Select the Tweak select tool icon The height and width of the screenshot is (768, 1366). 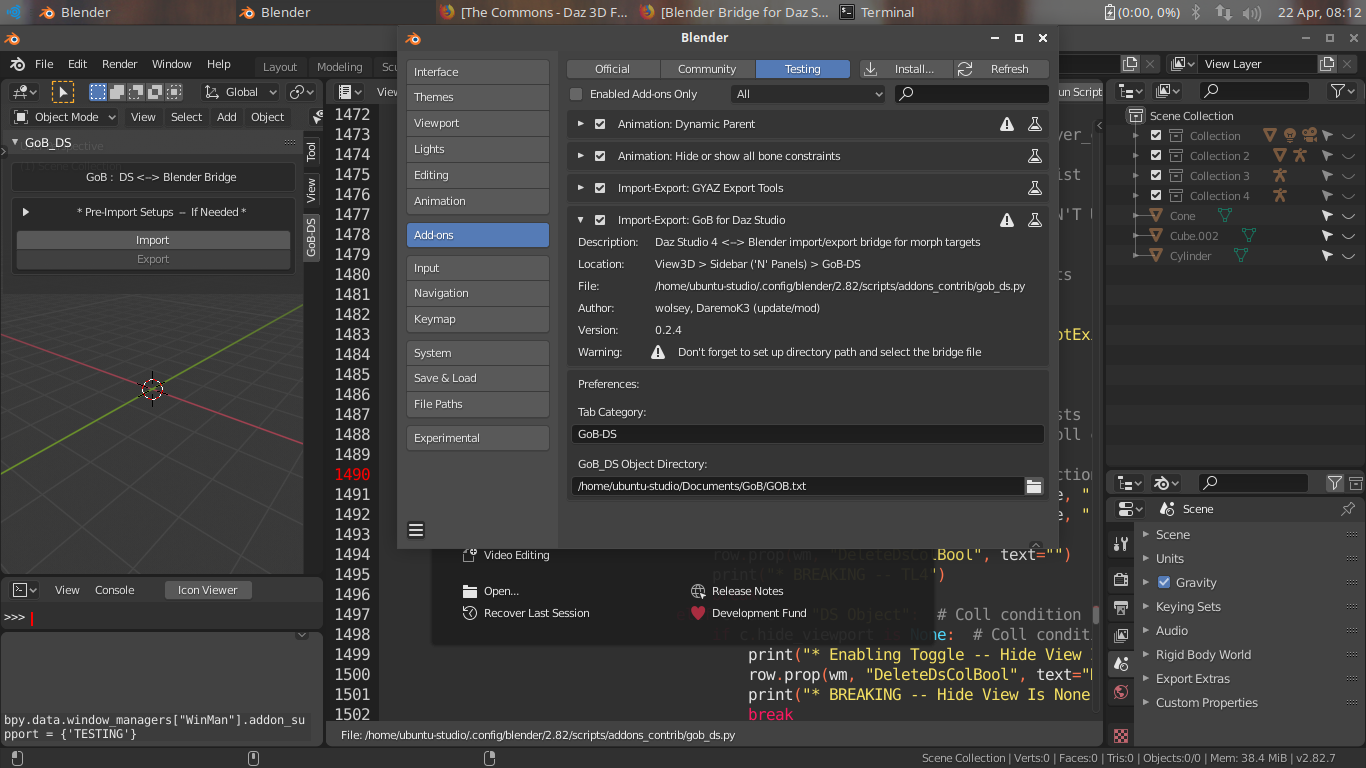[63, 92]
